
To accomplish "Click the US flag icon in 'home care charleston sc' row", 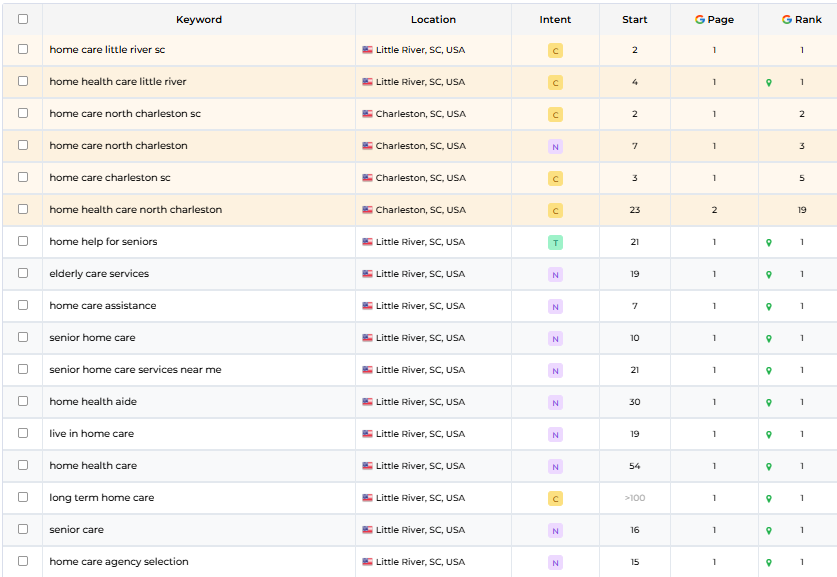I will 367,178.
